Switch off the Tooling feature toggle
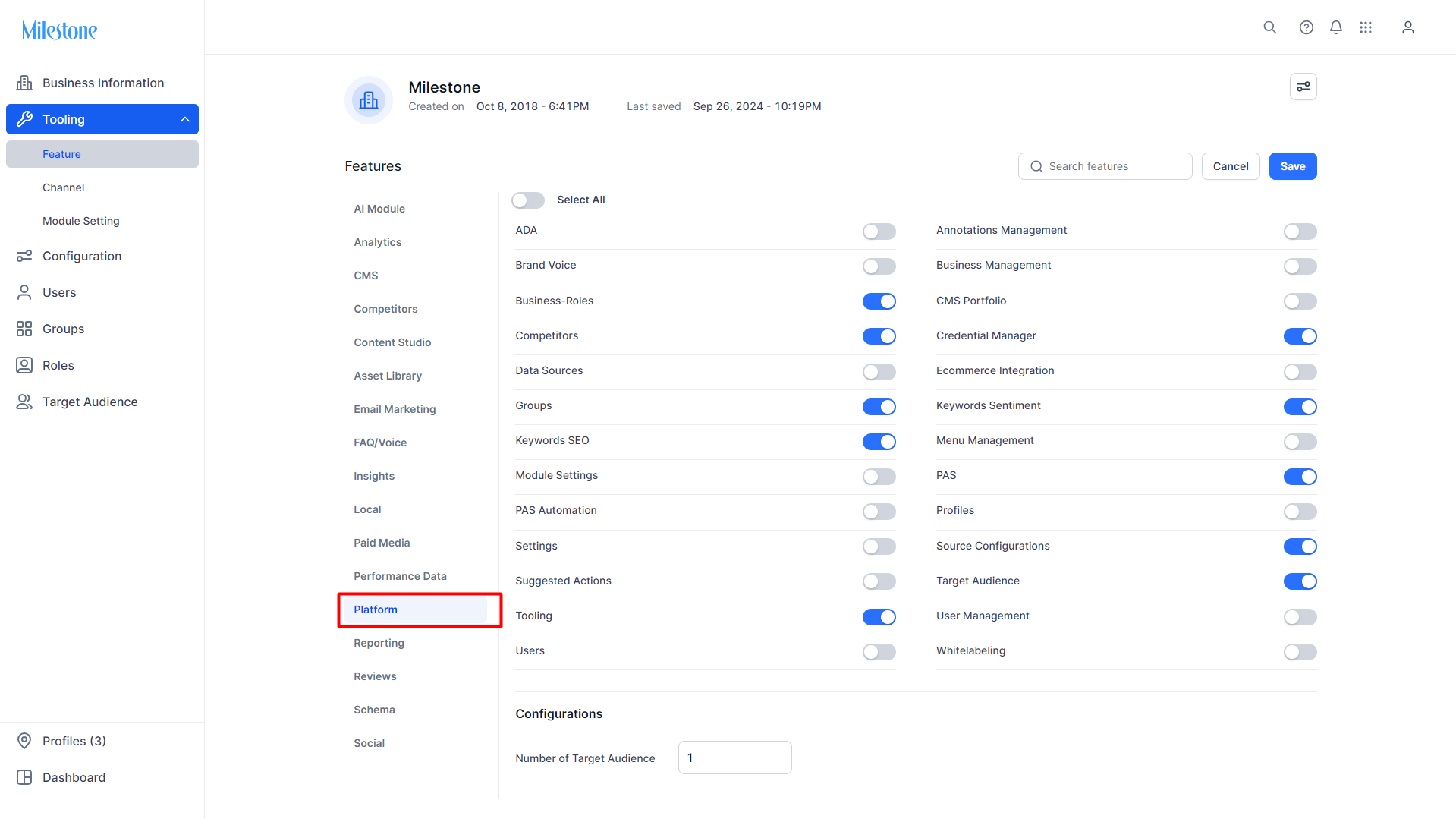1456x819 pixels. coord(879,617)
